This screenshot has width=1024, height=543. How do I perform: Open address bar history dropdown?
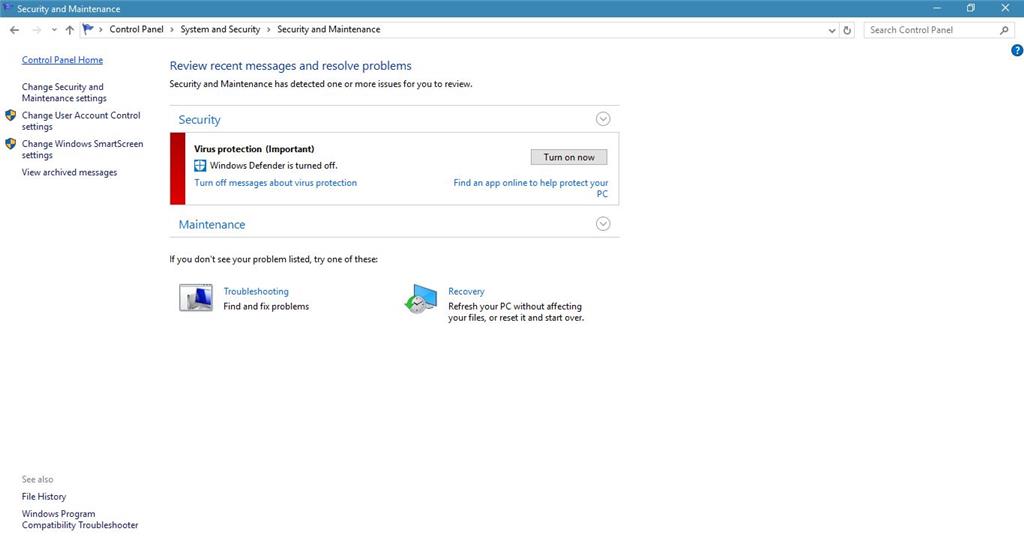tap(831, 30)
